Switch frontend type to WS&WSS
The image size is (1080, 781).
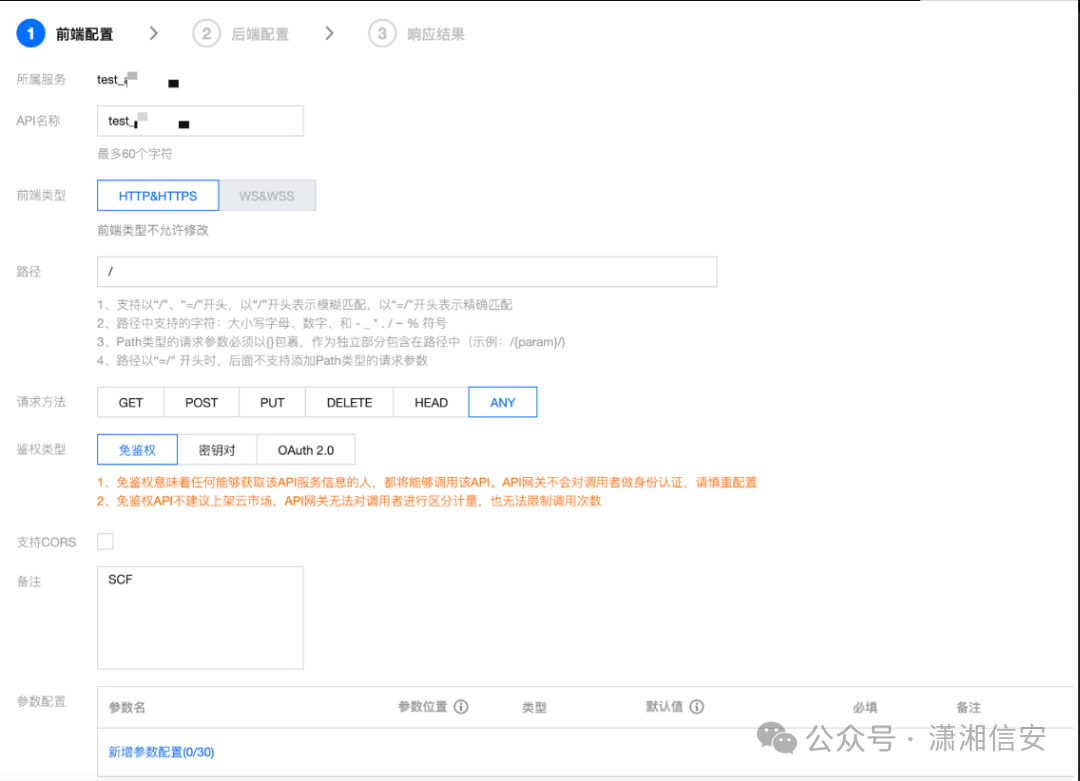click(x=267, y=195)
